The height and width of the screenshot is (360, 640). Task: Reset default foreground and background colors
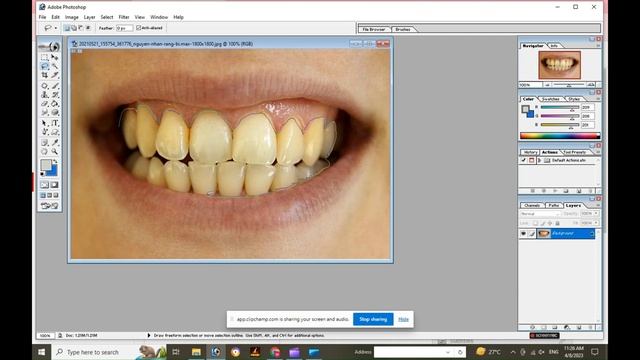pyautogui.click(x=42, y=174)
